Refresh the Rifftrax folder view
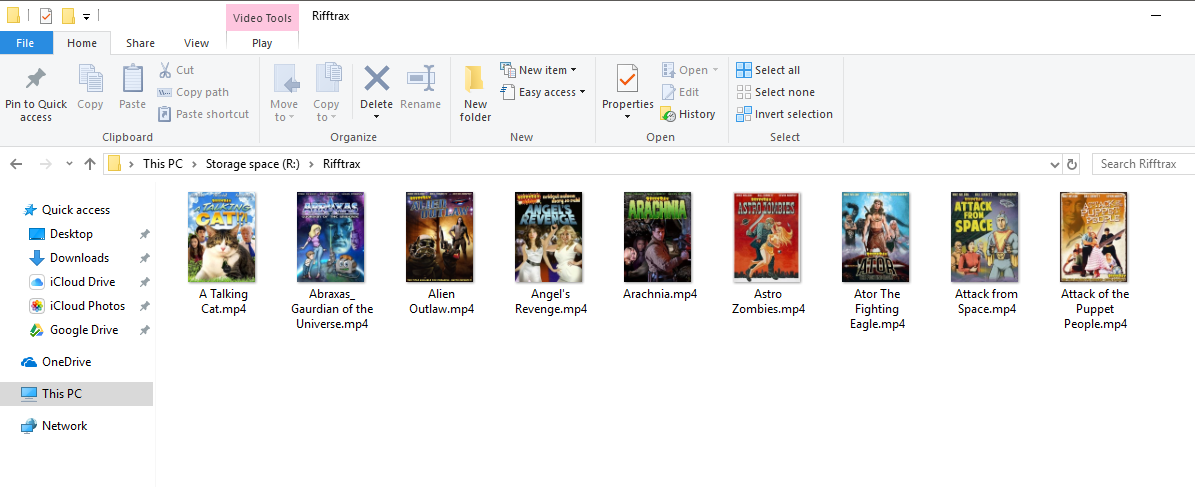1195x487 pixels. pos(1072,164)
